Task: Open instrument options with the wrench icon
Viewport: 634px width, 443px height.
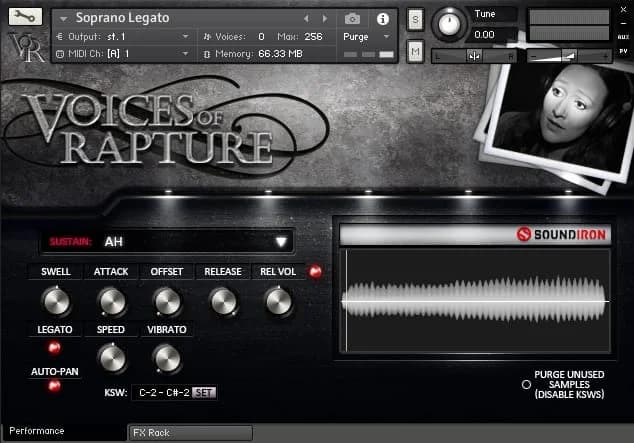Action: (x=25, y=17)
